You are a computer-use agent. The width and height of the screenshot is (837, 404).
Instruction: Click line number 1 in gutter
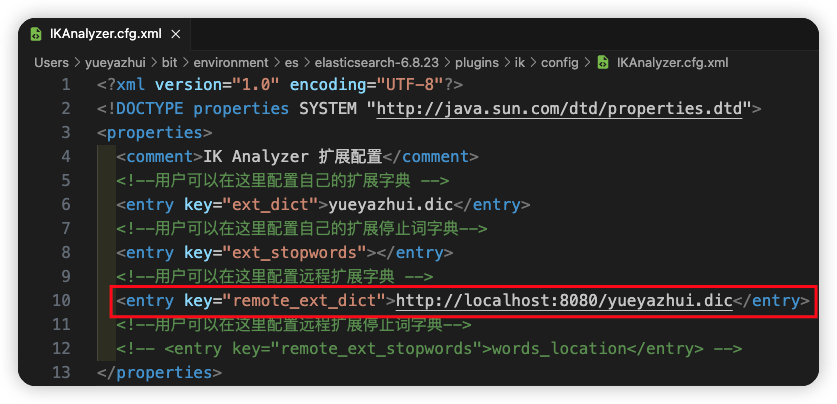66,85
